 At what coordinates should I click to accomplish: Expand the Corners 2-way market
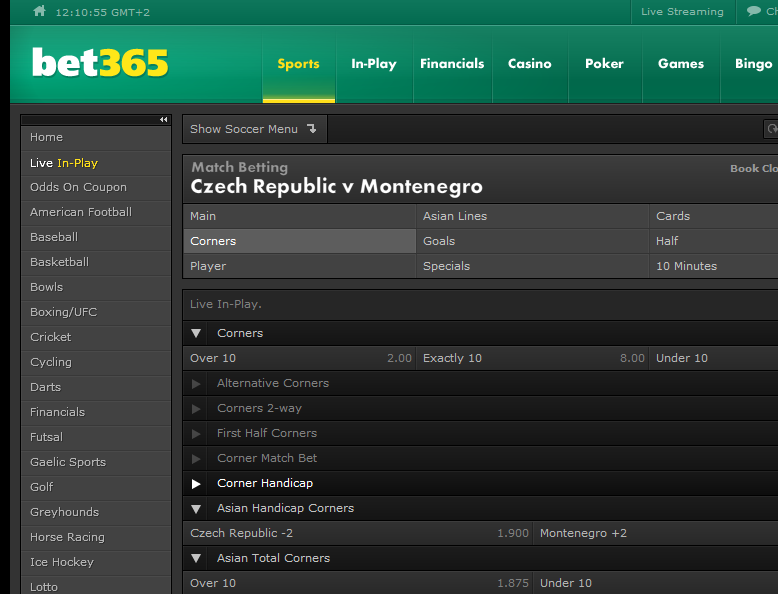click(196, 408)
